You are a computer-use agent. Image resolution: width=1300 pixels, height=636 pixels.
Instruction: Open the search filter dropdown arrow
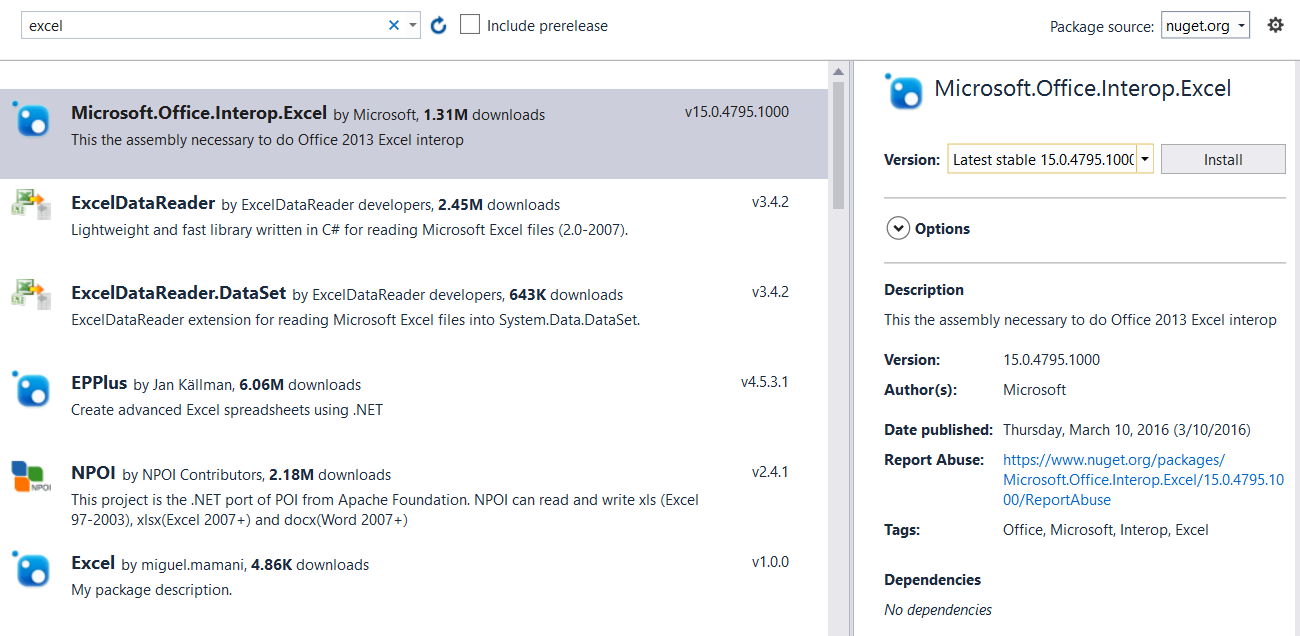click(411, 25)
